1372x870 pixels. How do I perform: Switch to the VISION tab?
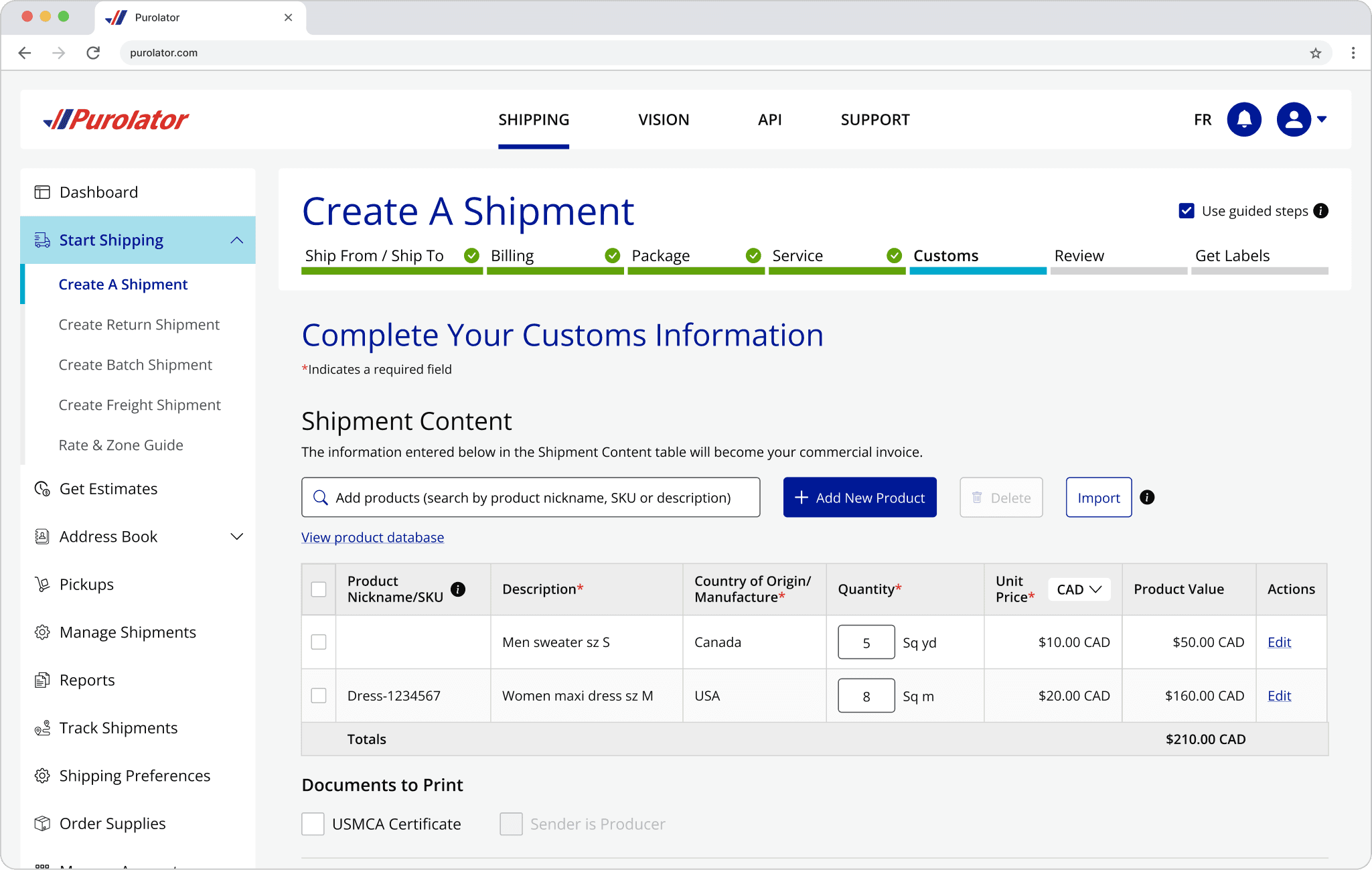coord(664,119)
